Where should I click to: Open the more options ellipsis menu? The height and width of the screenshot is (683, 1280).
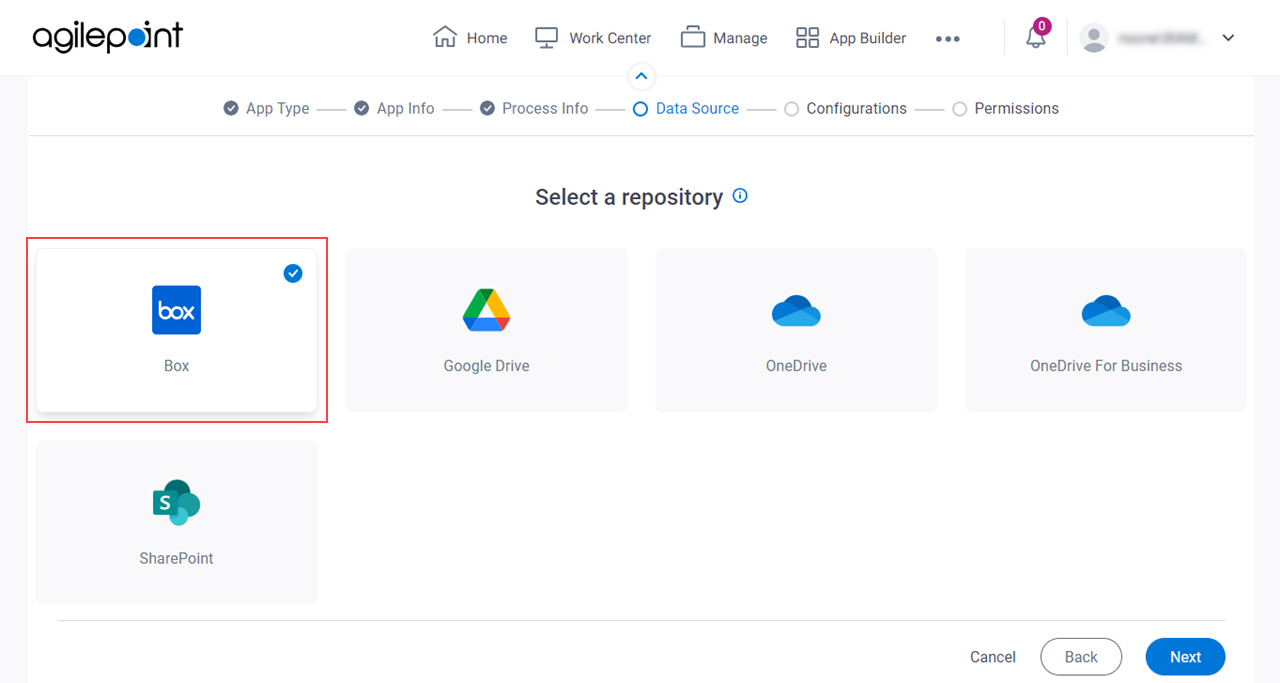(x=948, y=39)
